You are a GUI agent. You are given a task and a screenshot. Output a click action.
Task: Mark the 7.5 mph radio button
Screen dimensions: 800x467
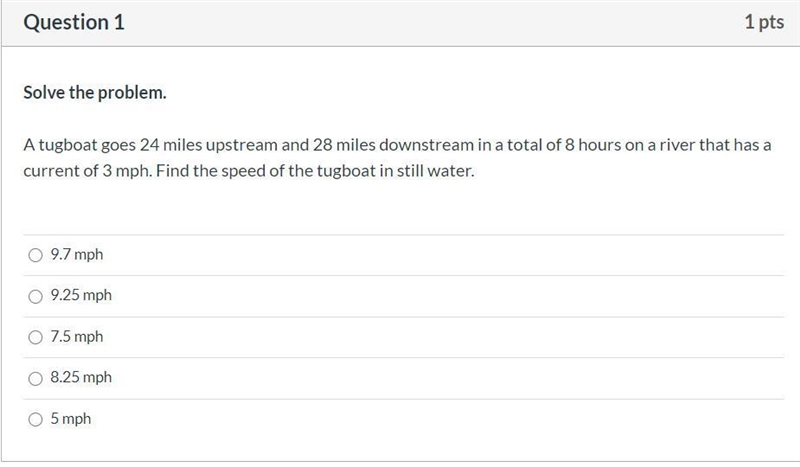point(35,337)
